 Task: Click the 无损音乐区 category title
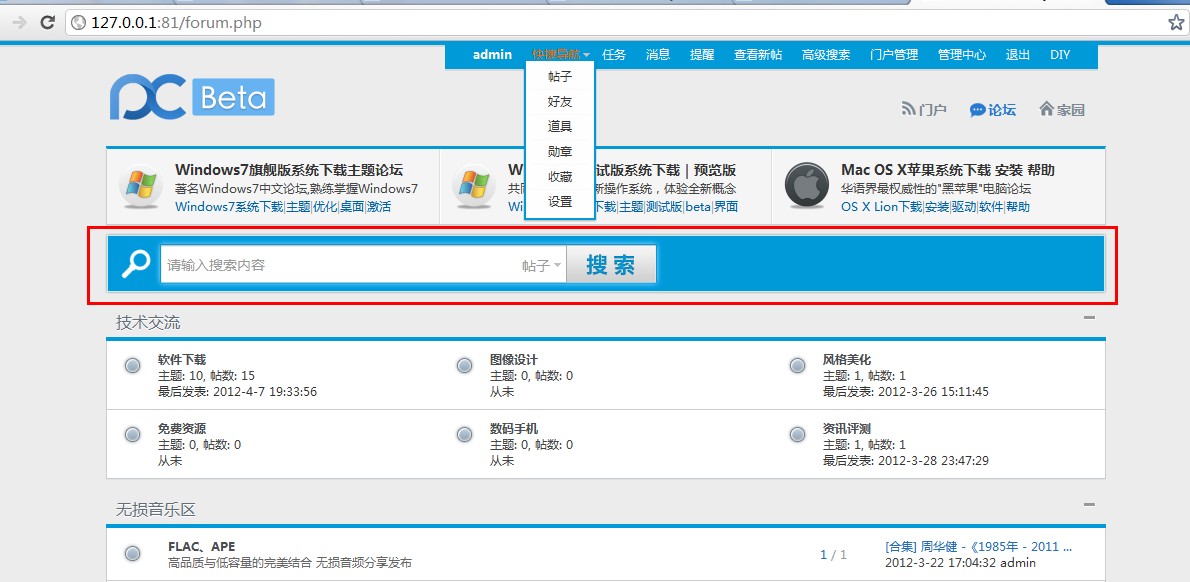click(156, 509)
